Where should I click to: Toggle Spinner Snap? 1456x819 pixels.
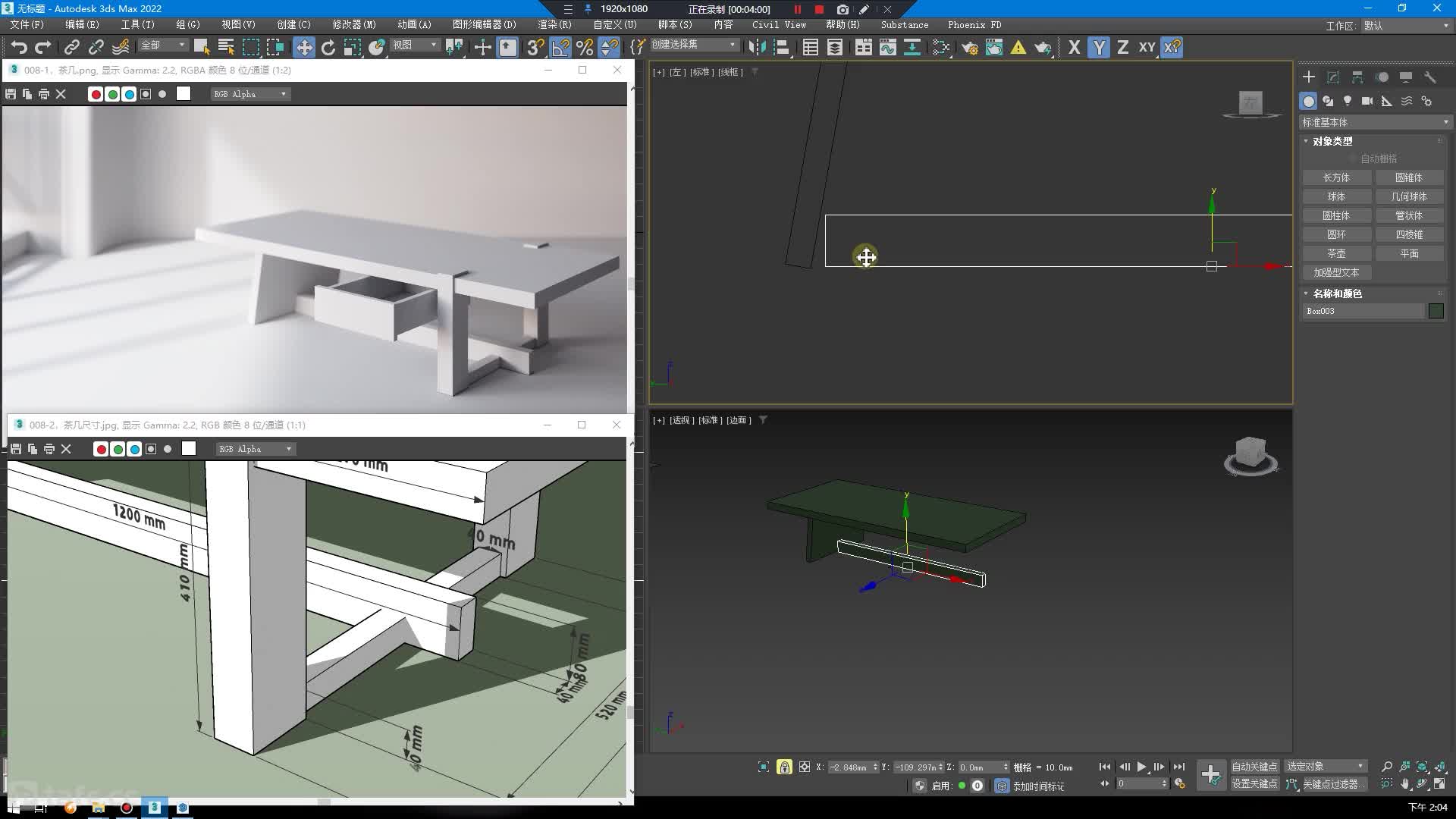(609, 47)
